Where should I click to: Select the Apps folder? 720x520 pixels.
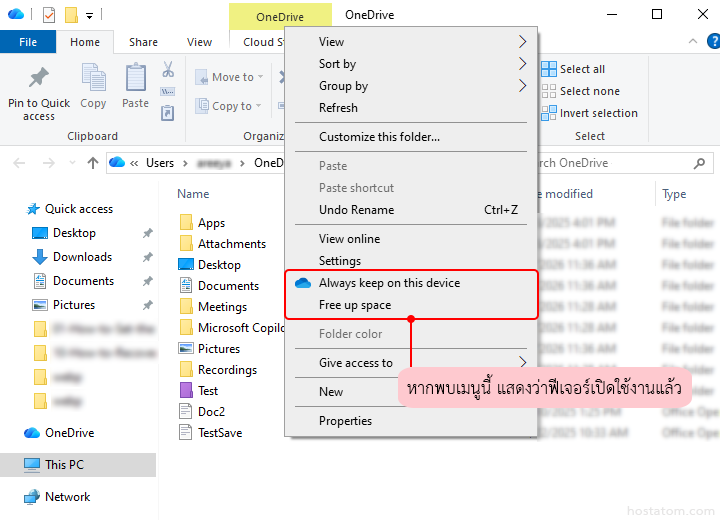[202, 223]
